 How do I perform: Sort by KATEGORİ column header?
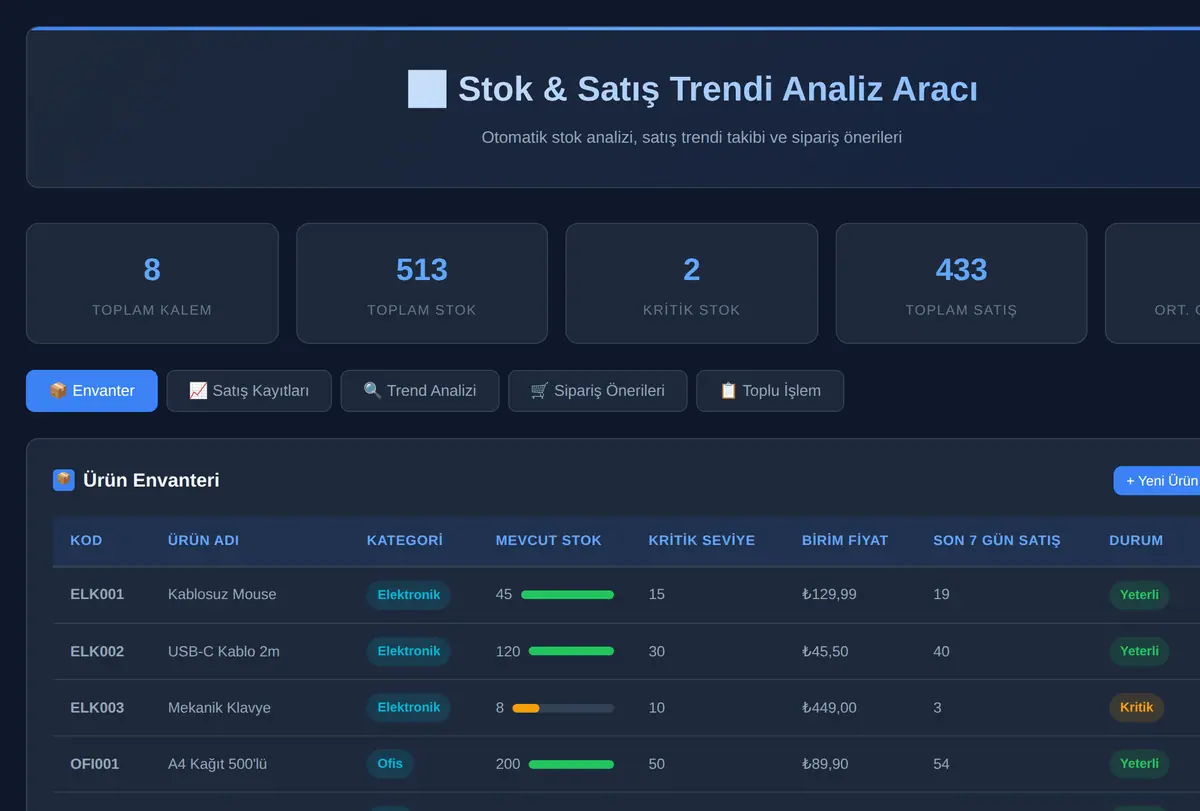(405, 540)
